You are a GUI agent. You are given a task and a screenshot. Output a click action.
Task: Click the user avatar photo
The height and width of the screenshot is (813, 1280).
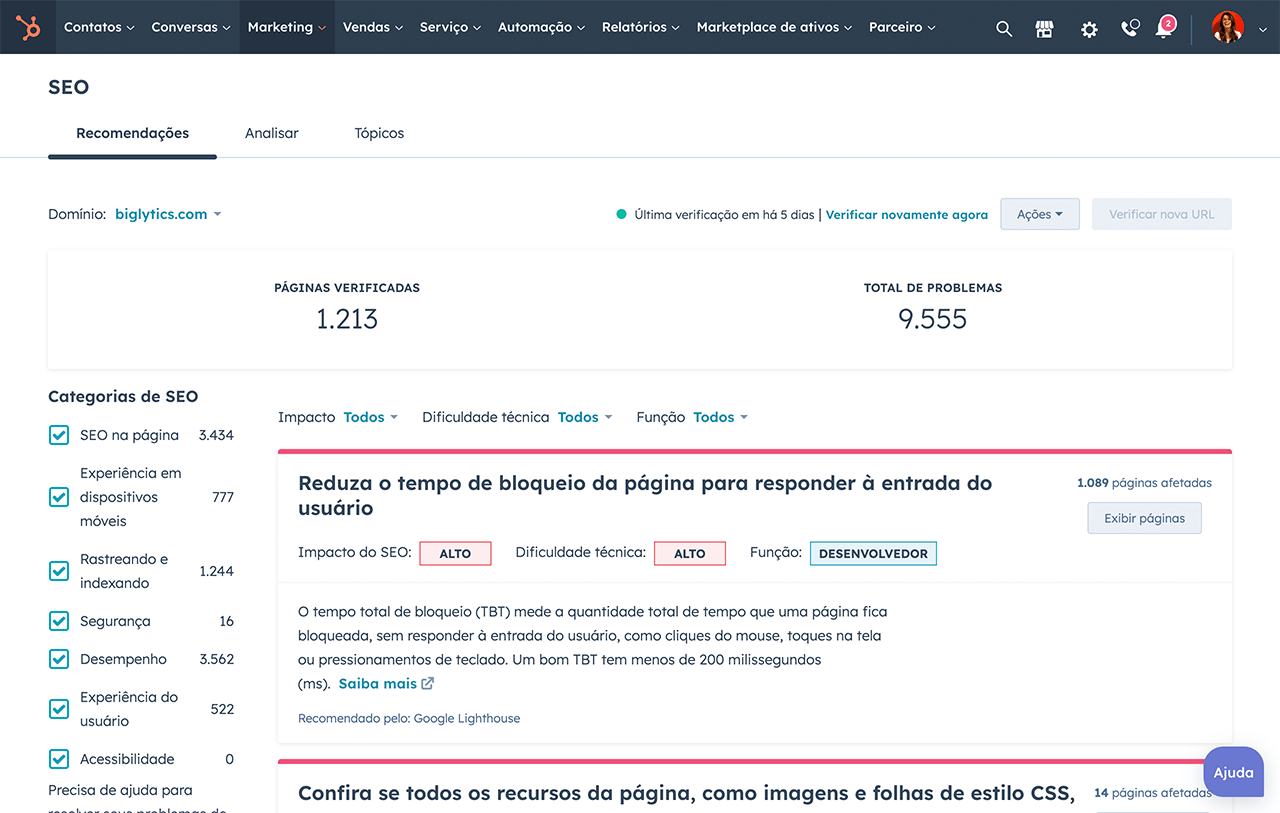click(1227, 27)
